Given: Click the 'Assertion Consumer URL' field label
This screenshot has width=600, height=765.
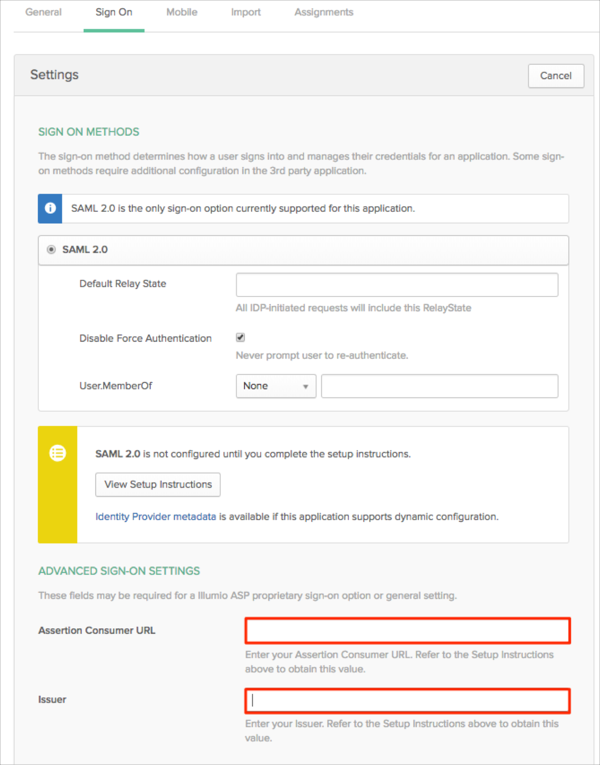Looking at the screenshot, I should click(96, 630).
